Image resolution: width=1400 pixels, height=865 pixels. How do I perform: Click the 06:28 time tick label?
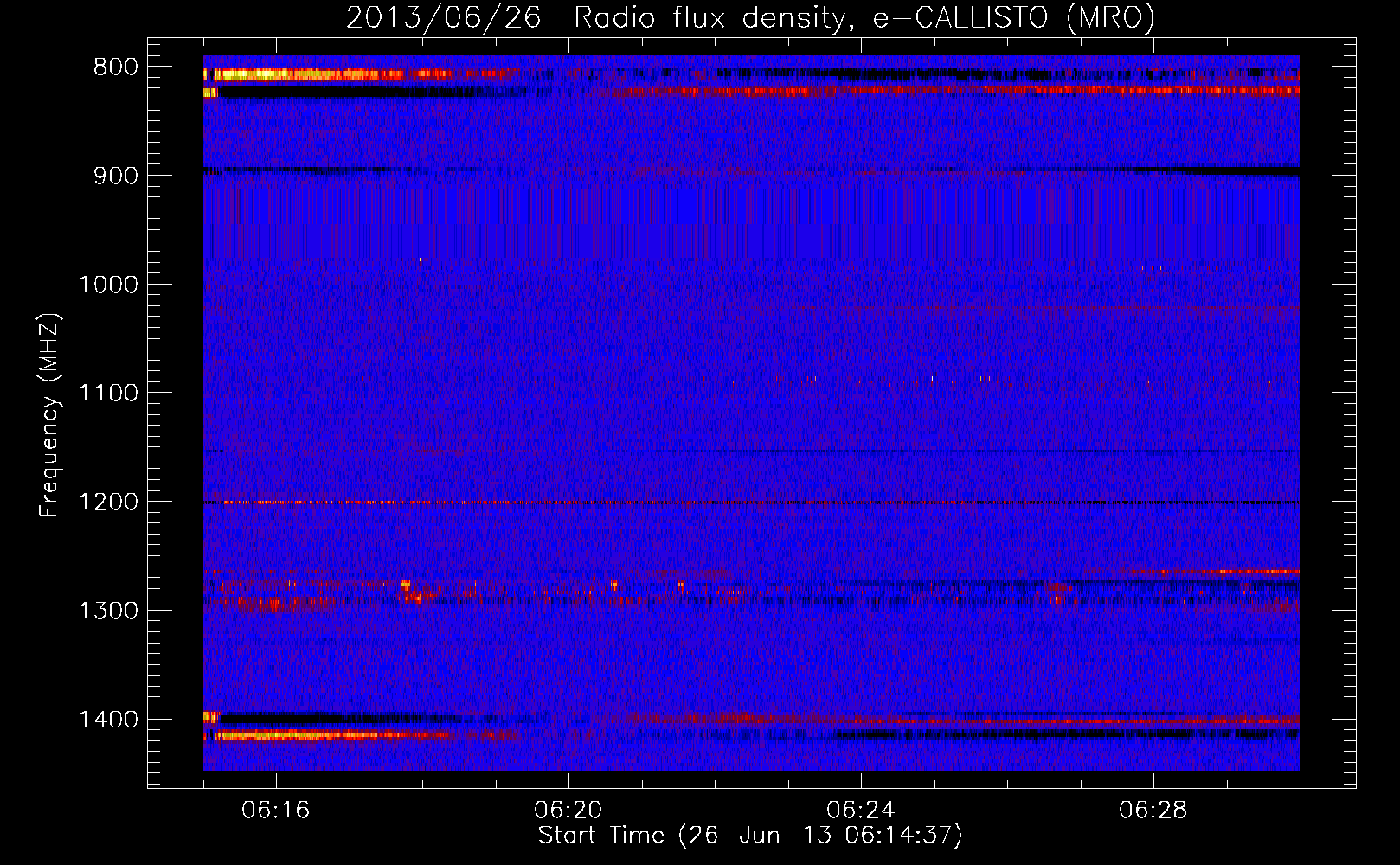(1153, 811)
